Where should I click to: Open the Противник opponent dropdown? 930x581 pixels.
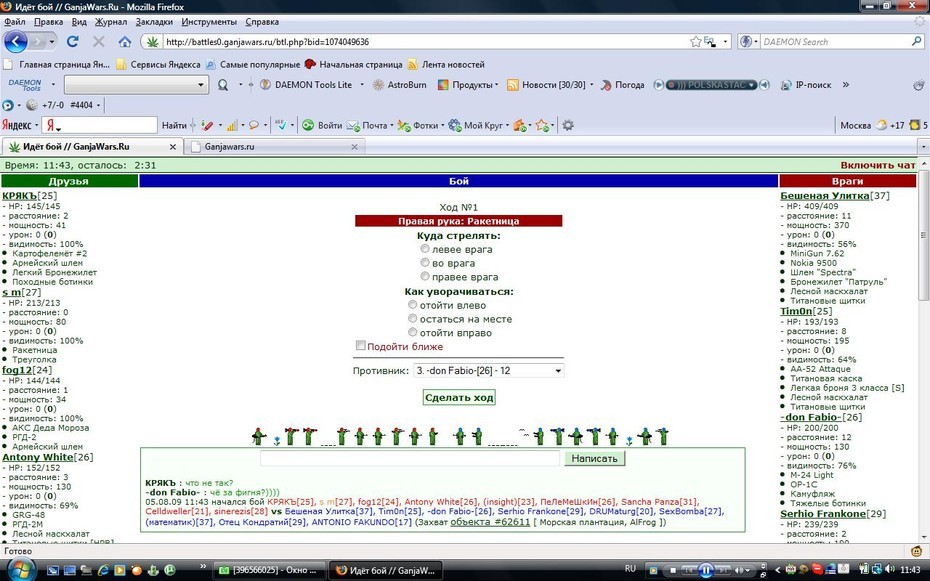pyautogui.click(x=488, y=371)
